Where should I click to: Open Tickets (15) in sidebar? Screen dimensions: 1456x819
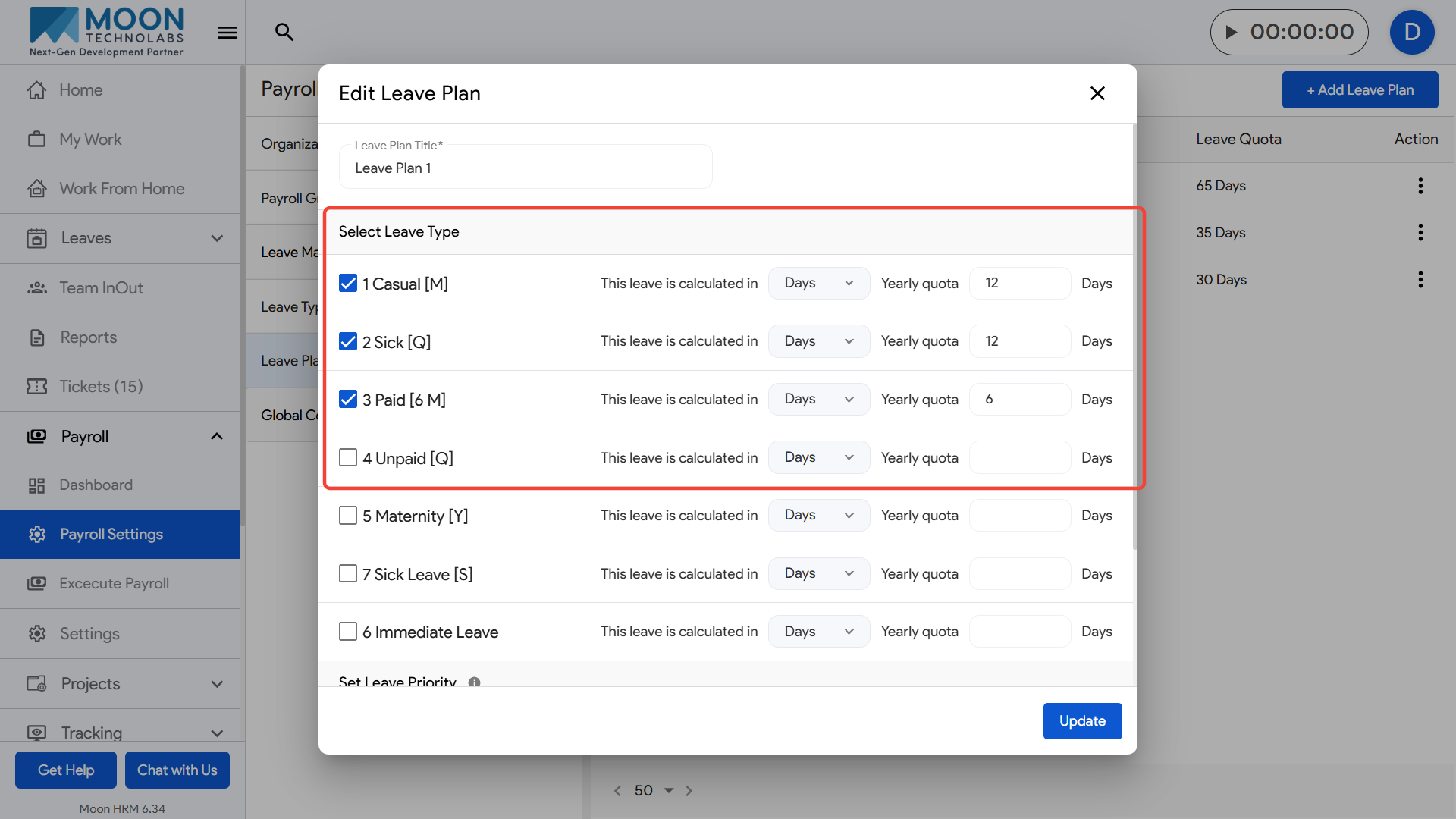pos(101,387)
